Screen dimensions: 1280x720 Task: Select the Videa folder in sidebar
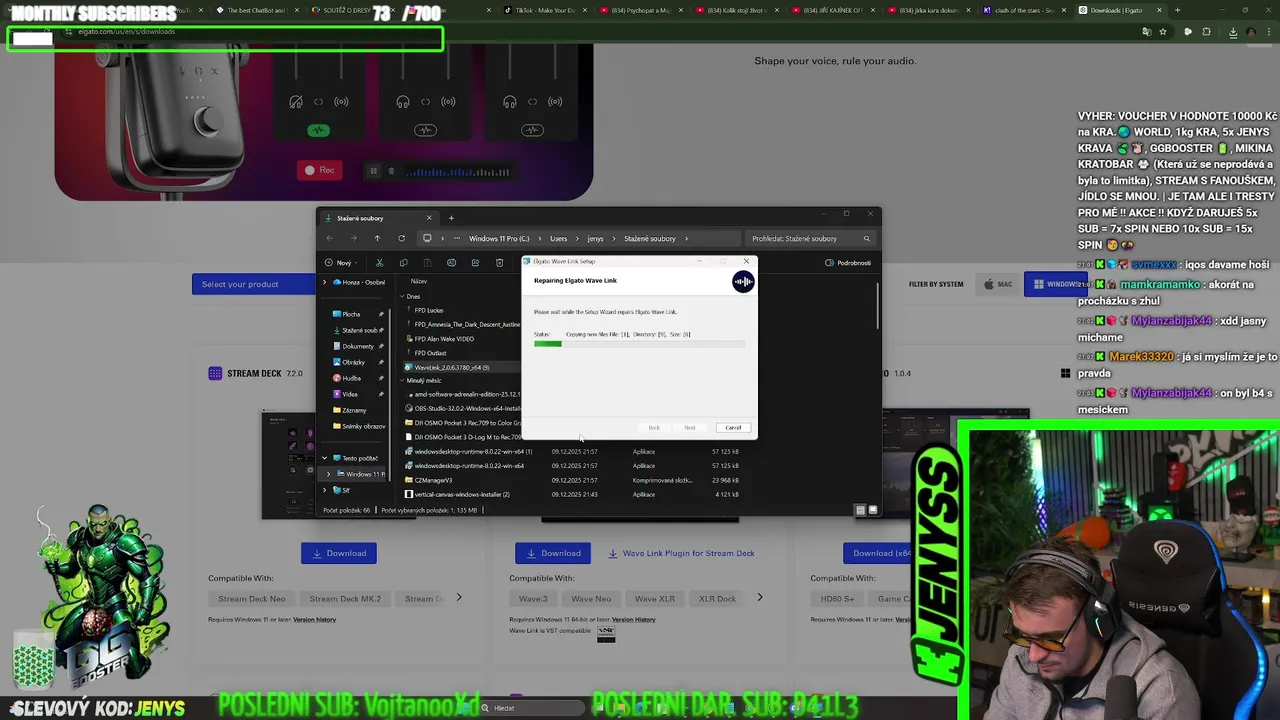349,394
